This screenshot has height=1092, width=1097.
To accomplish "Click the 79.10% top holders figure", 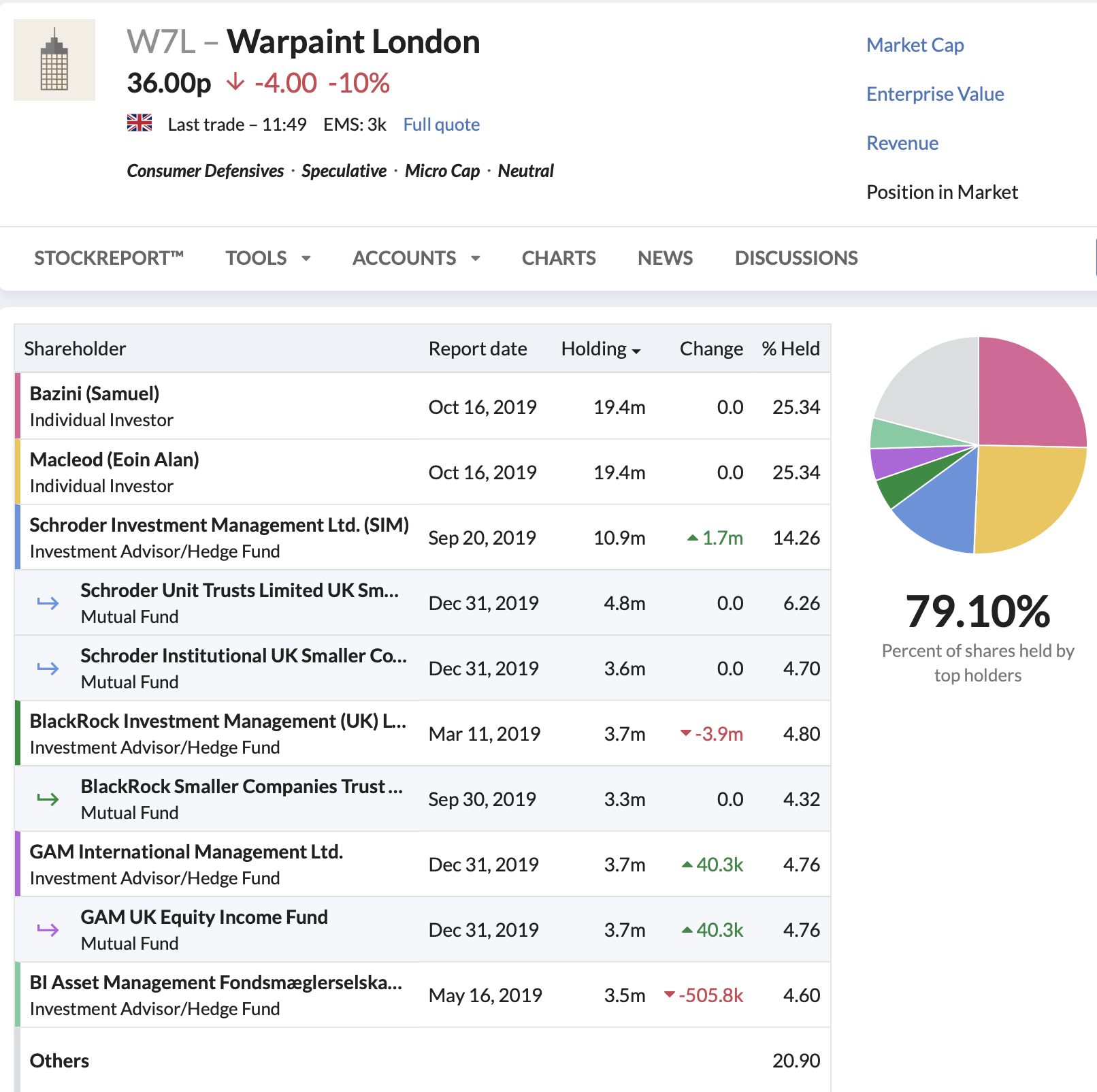I will pyautogui.click(x=978, y=611).
